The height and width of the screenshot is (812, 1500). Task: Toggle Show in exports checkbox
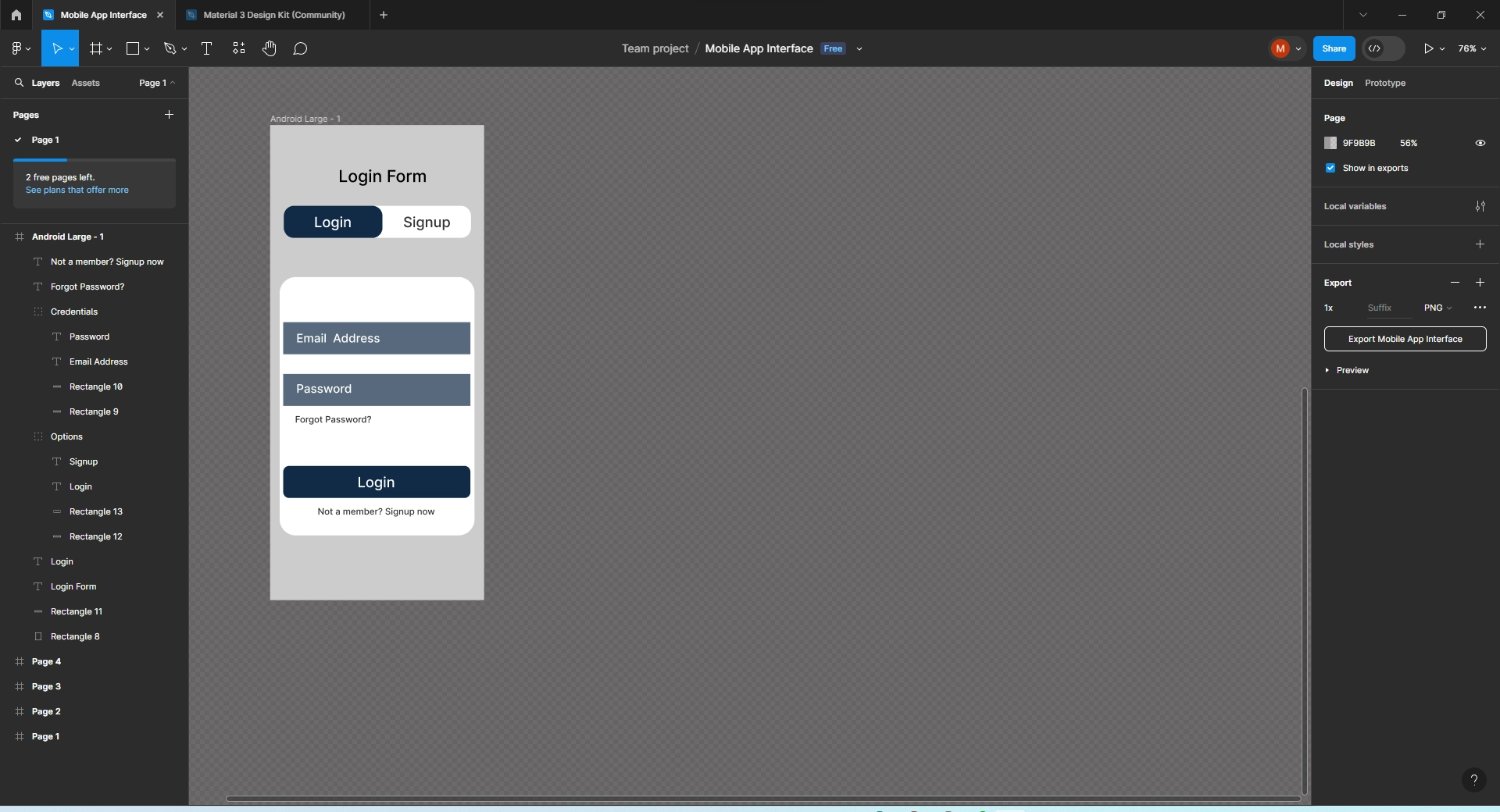[1330, 168]
